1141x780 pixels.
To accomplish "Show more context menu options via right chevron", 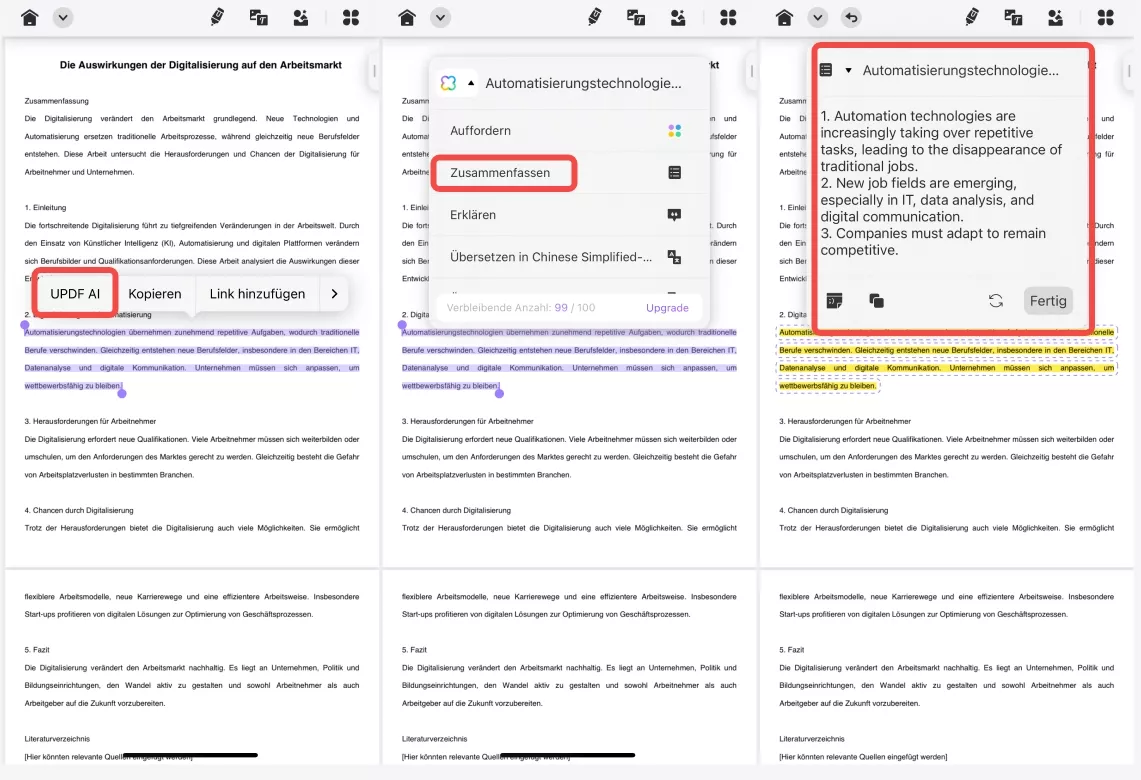I will coord(334,294).
